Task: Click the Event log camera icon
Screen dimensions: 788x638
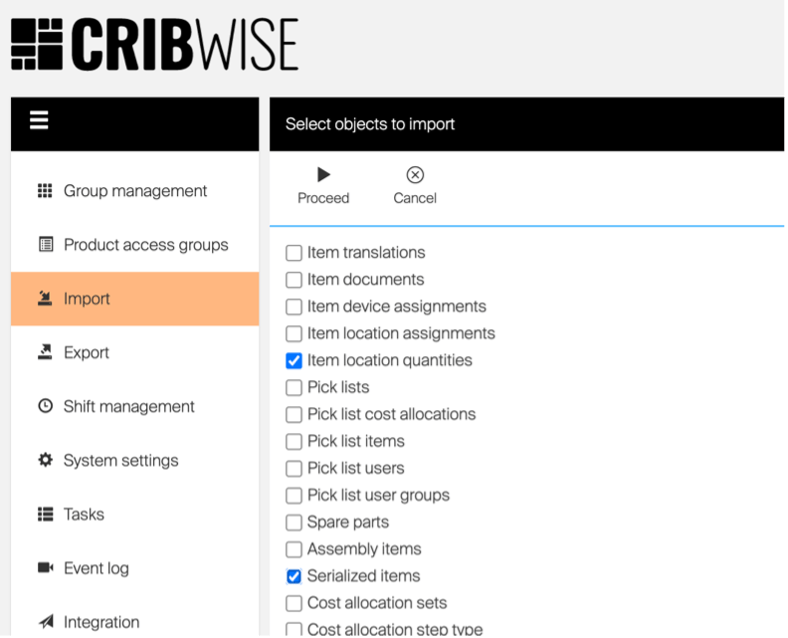Action: (x=45, y=569)
